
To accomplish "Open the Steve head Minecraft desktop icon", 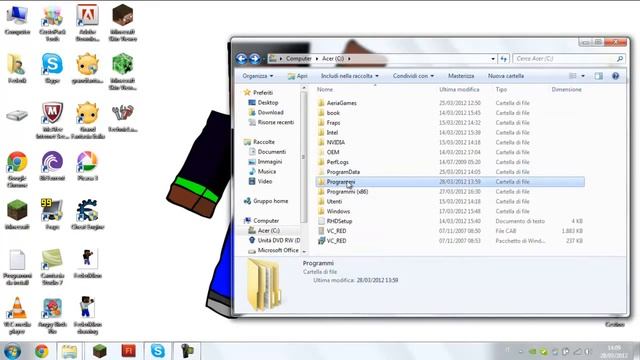I will click(x=122, y=22).
